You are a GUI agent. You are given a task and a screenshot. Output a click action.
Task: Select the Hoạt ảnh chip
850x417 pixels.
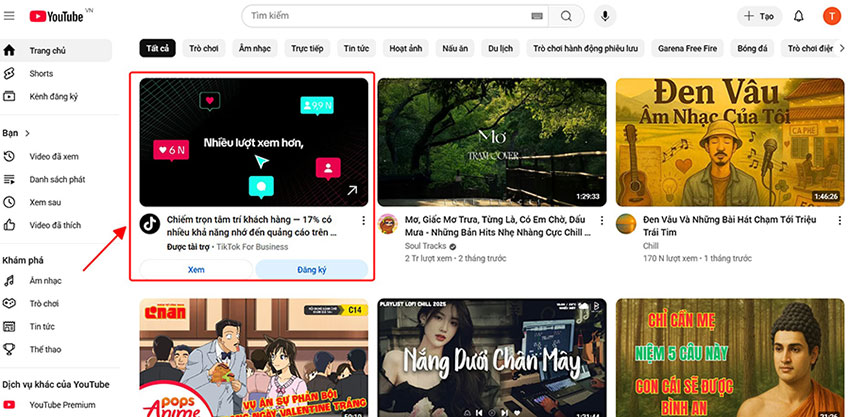click(405, 48)
